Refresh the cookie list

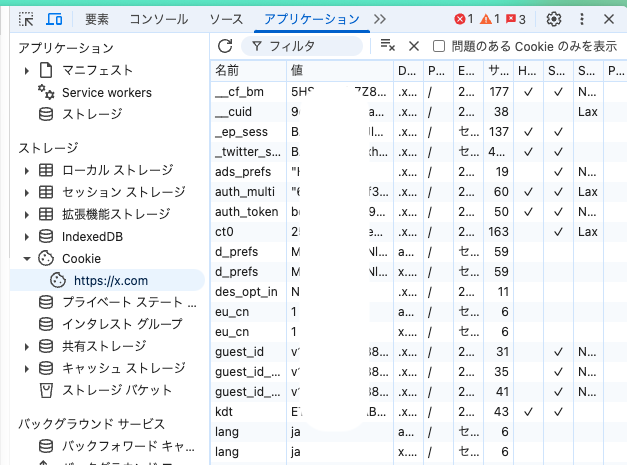click(x=225, y=46)
